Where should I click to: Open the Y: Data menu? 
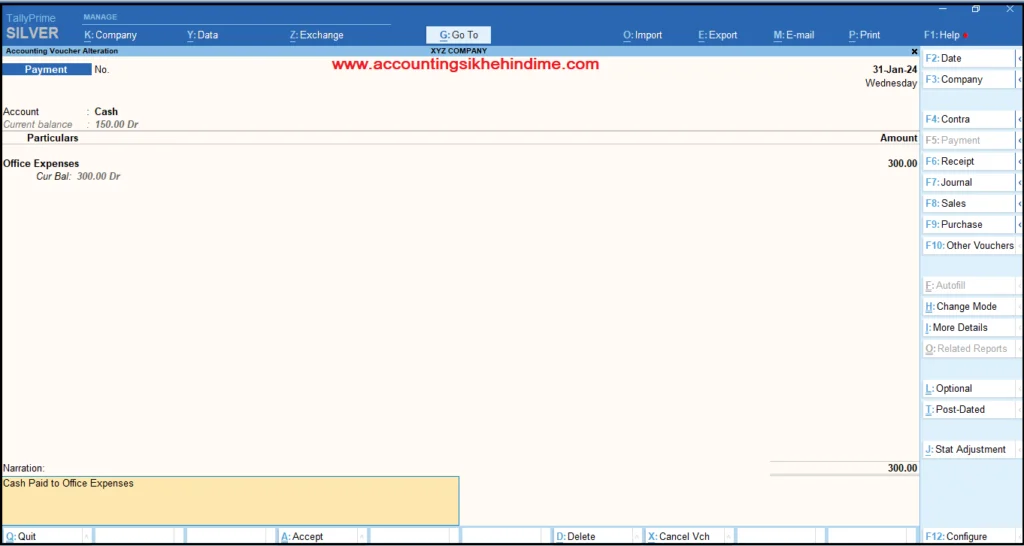(202, 35)
